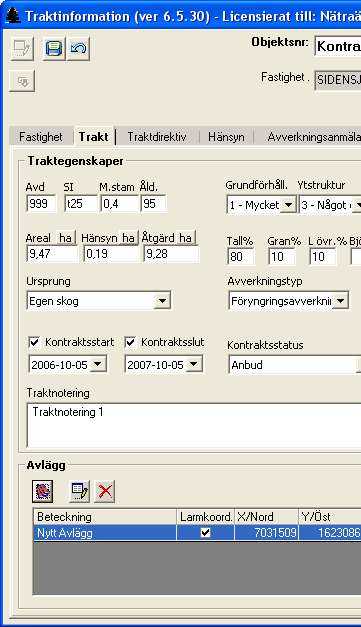Click the Tall% field

[x=241, y=256]
